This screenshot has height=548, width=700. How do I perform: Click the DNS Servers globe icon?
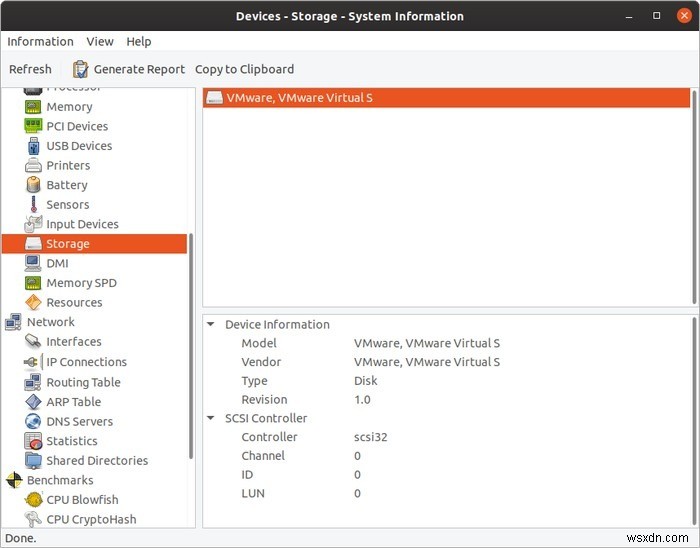[x=33, y=422]
